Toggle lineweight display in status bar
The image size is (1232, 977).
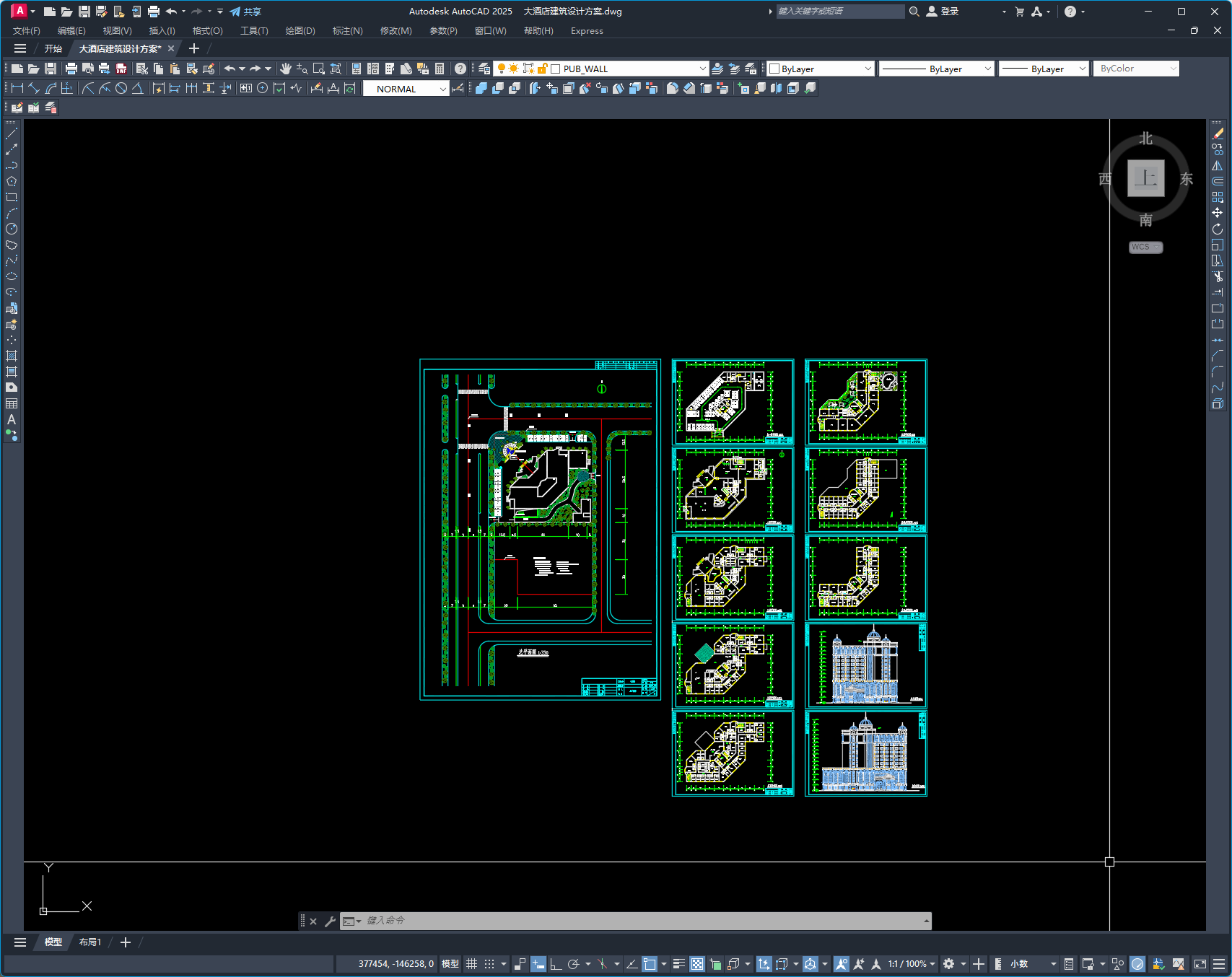tap(679, 964)
